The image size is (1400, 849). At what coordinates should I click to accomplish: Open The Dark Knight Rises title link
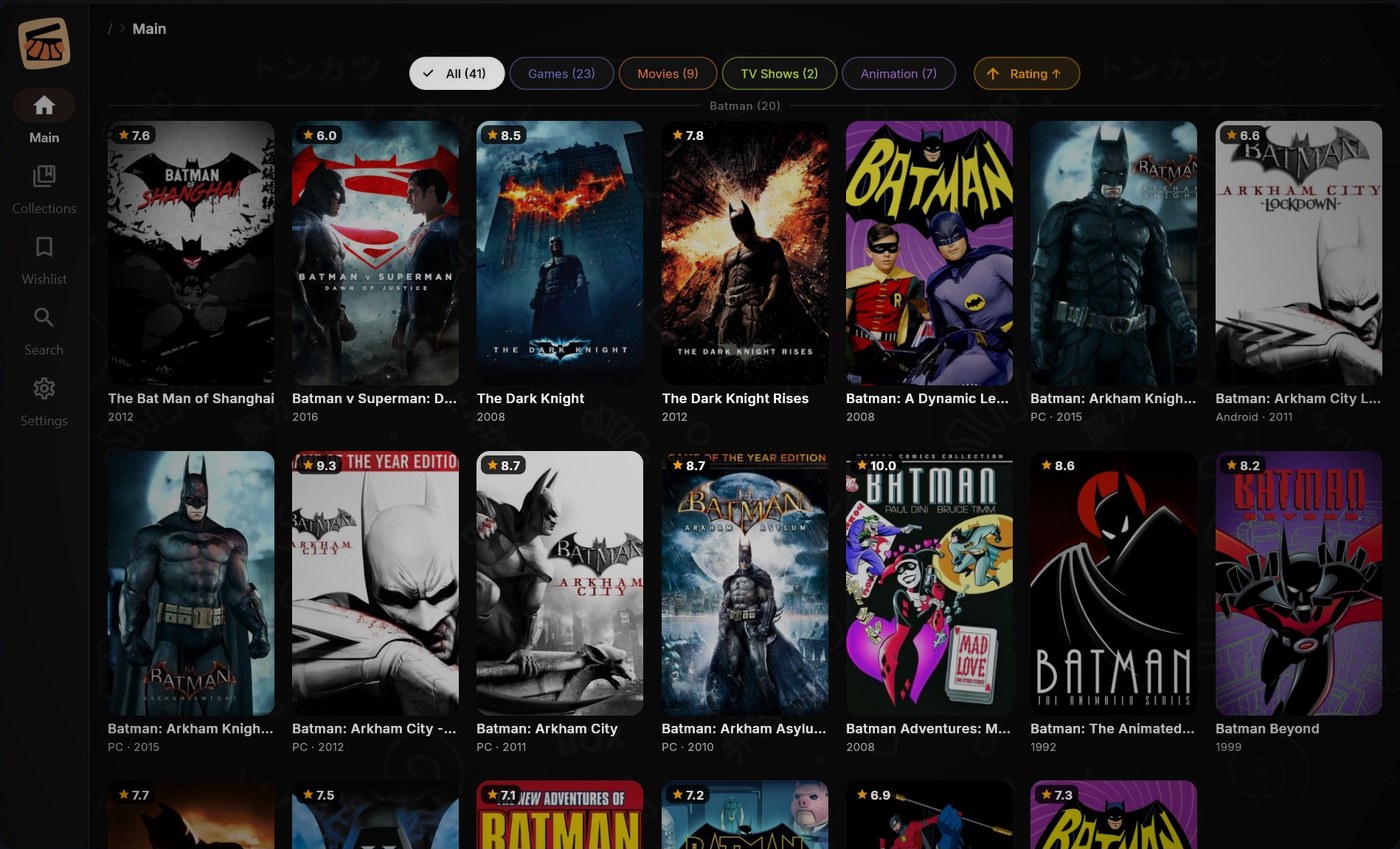point(738,398)
